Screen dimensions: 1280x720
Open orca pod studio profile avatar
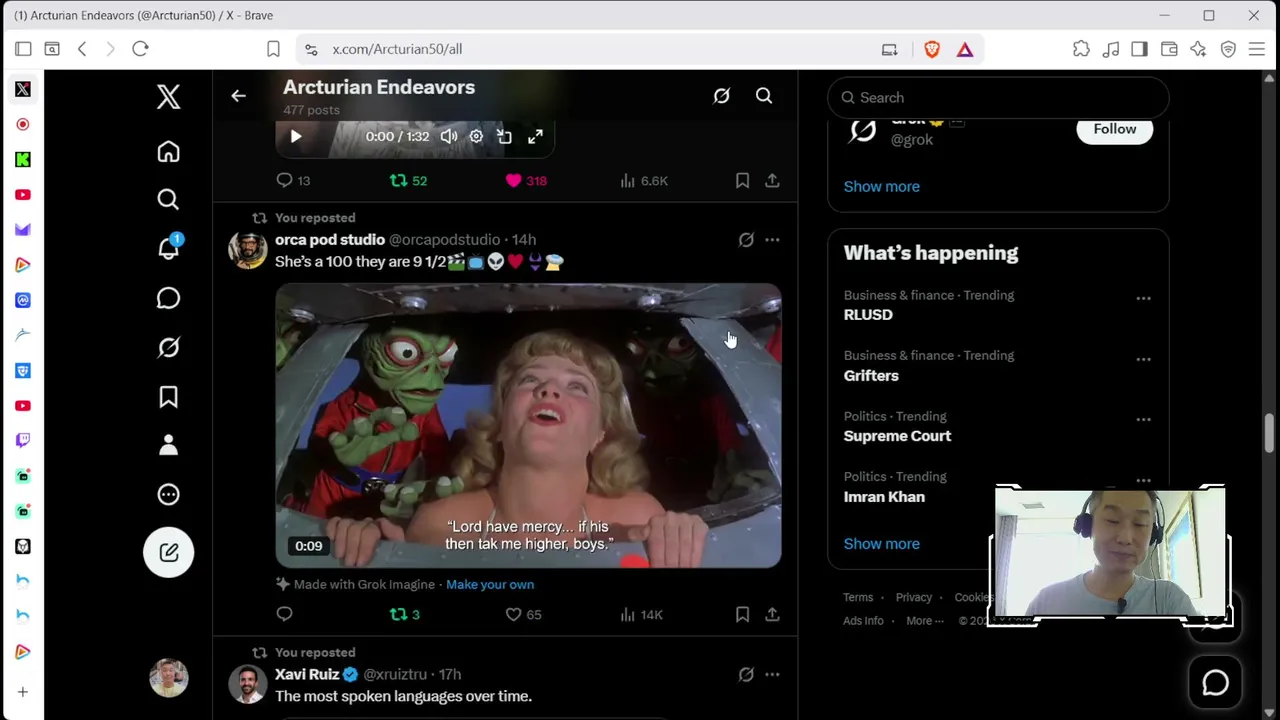click(x=247, y=250)
